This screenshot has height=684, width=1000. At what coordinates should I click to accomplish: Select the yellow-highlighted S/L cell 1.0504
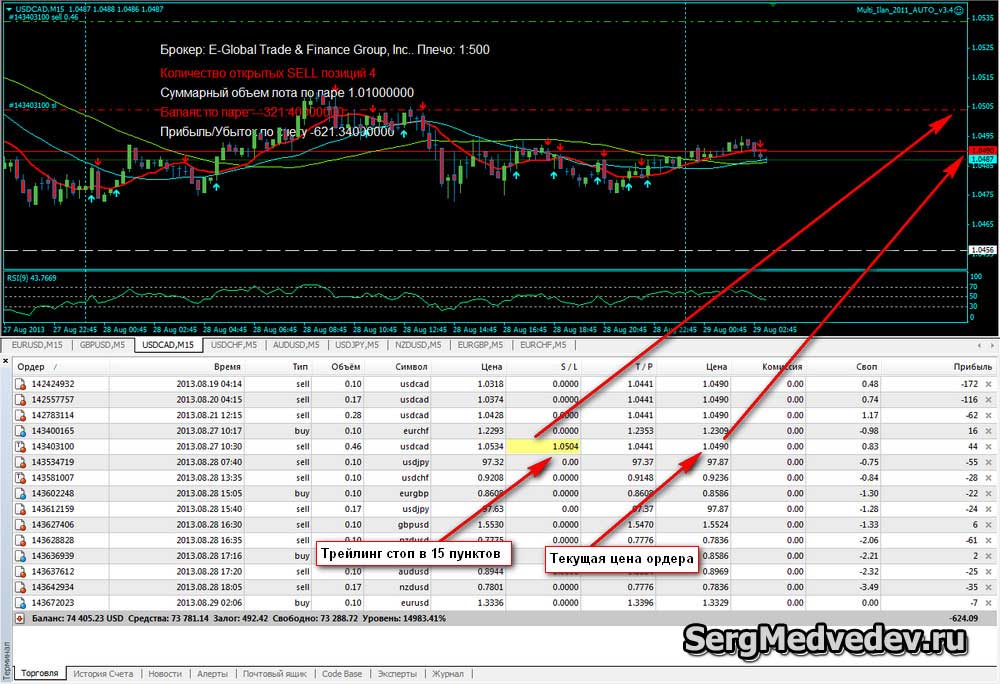[544, 446]
